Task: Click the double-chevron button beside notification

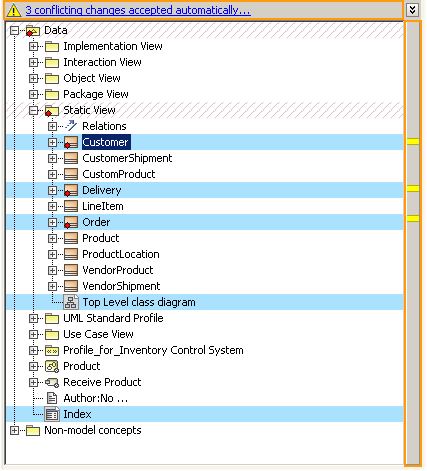Action: click(412, 10)
